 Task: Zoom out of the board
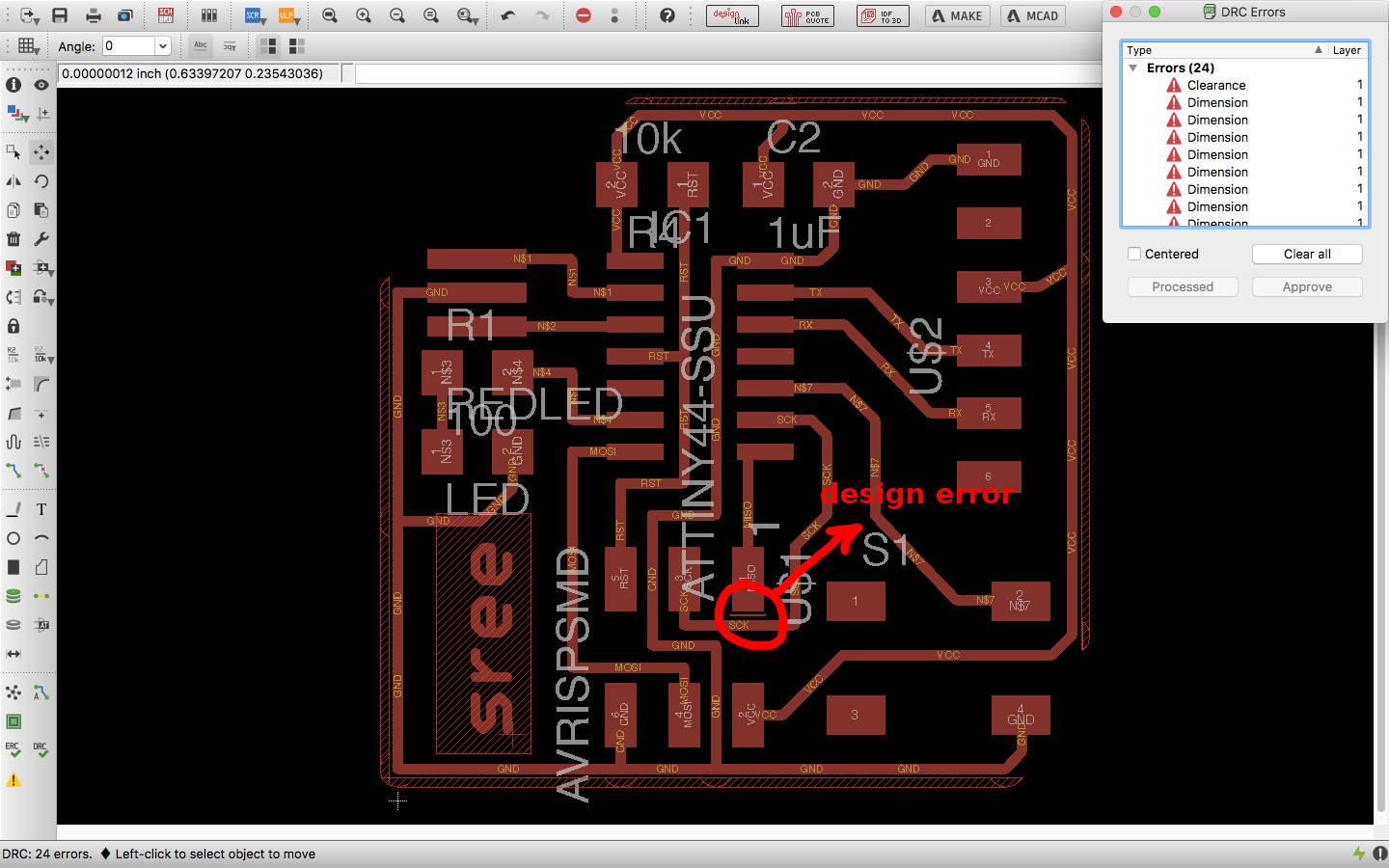coord(397,15)
